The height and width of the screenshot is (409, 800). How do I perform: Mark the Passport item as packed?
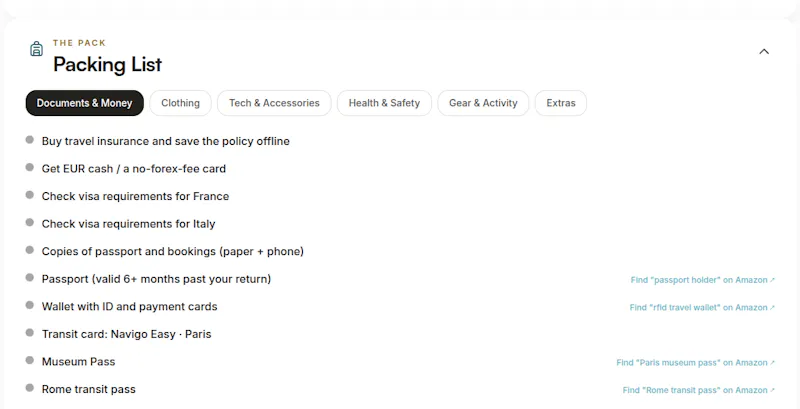(30, 277)
